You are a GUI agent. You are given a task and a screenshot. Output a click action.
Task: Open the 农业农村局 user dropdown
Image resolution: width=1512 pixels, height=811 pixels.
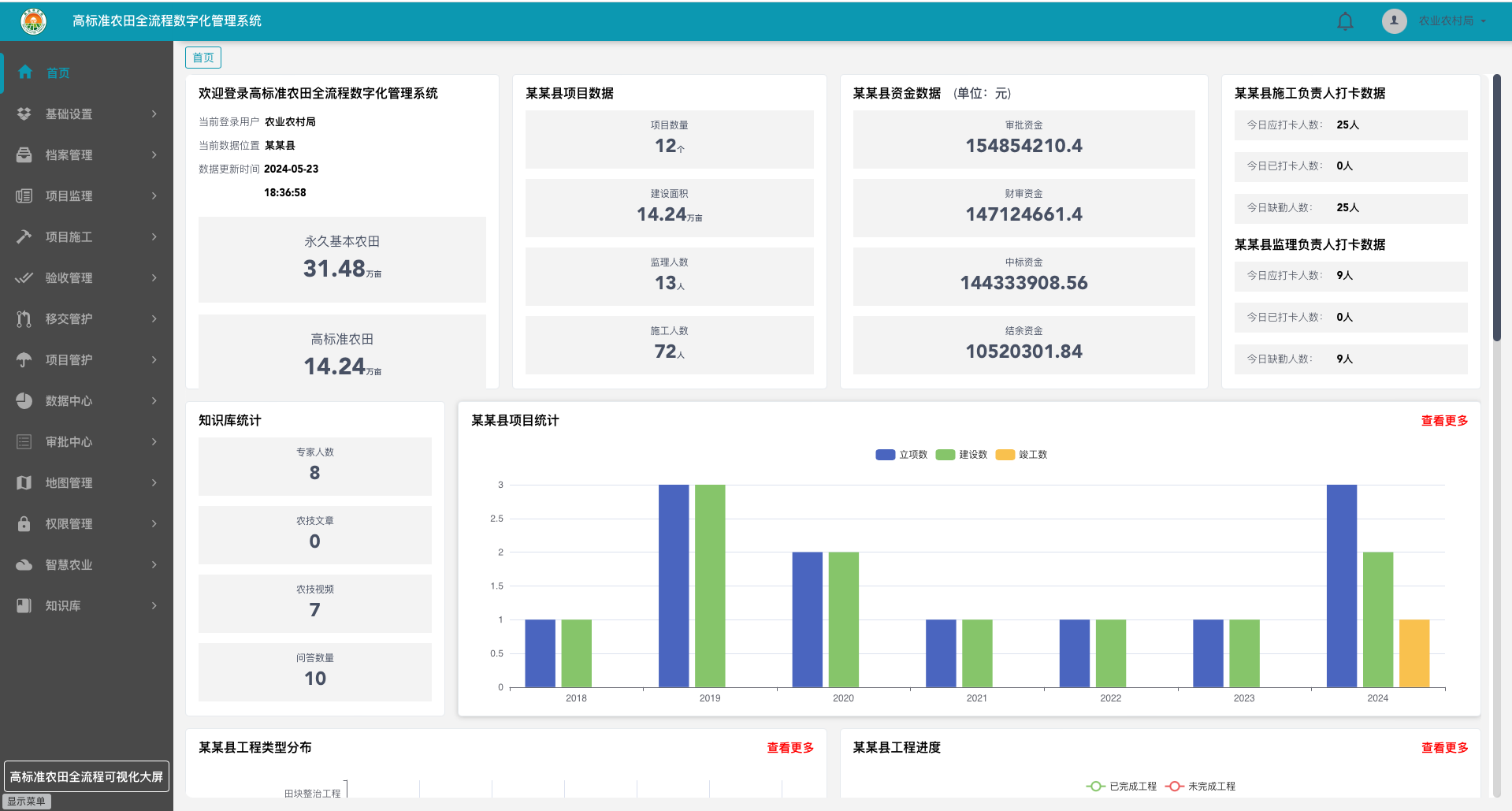coord(1452,21)
